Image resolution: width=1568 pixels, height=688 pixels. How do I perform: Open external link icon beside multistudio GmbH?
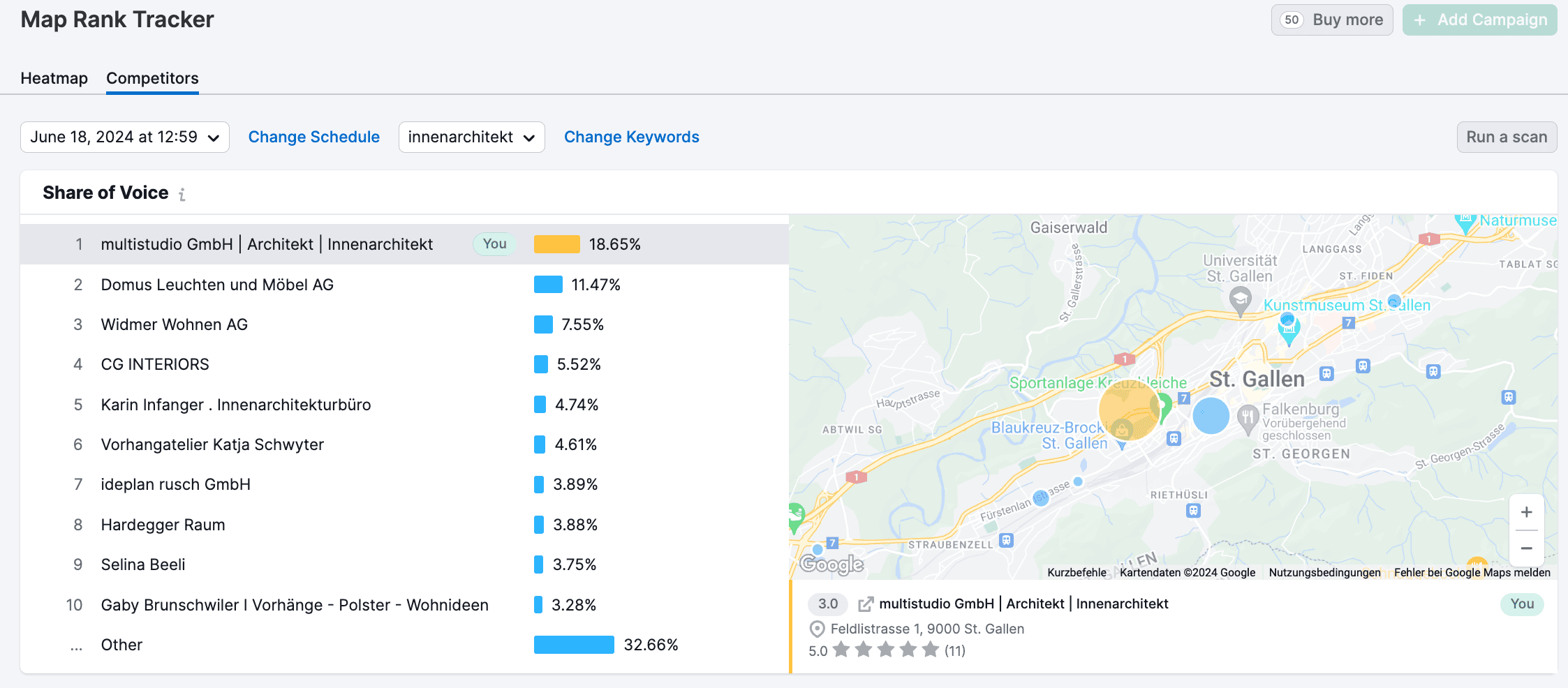[x=866, y=604]
